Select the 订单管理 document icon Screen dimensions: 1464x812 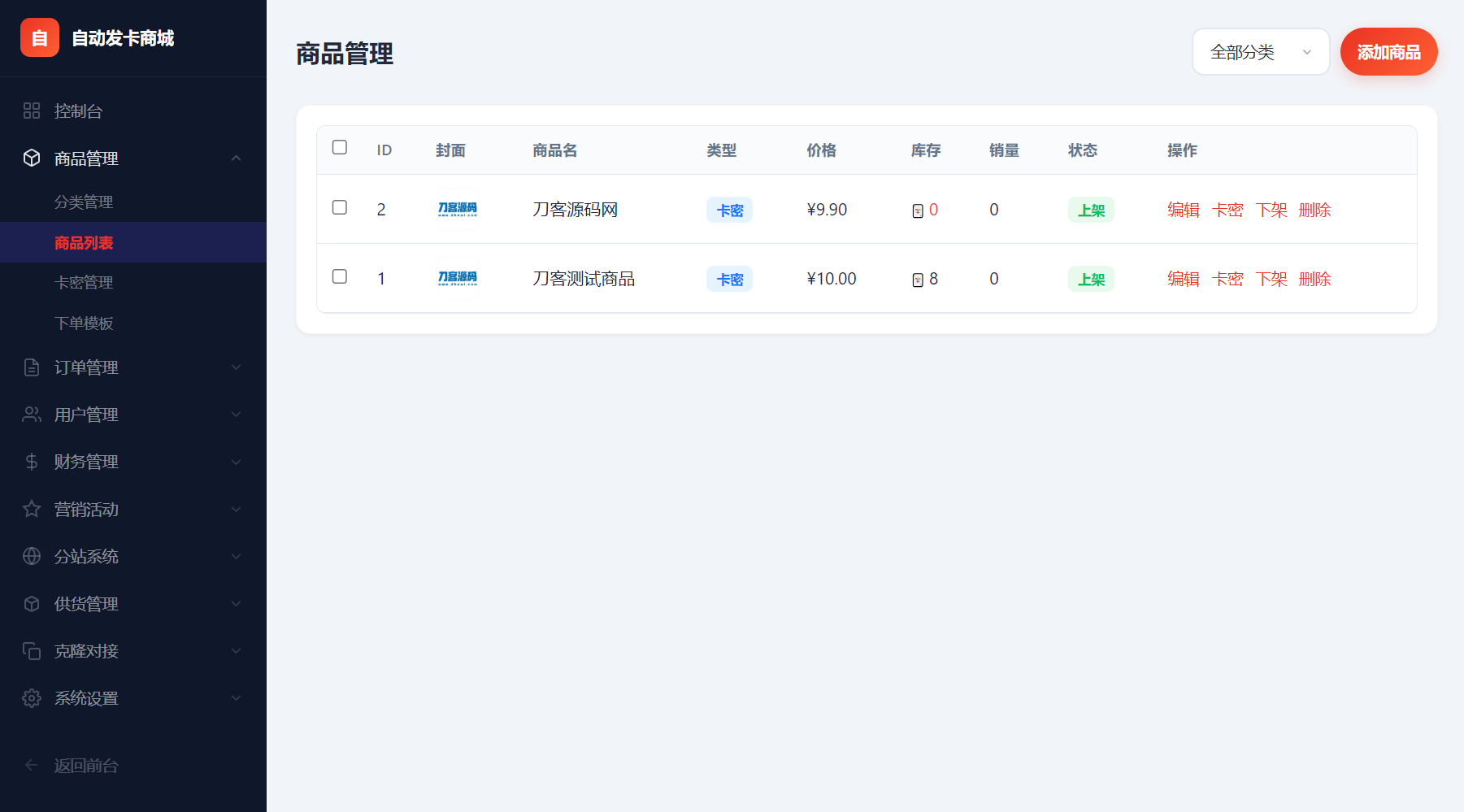point(32,367)
